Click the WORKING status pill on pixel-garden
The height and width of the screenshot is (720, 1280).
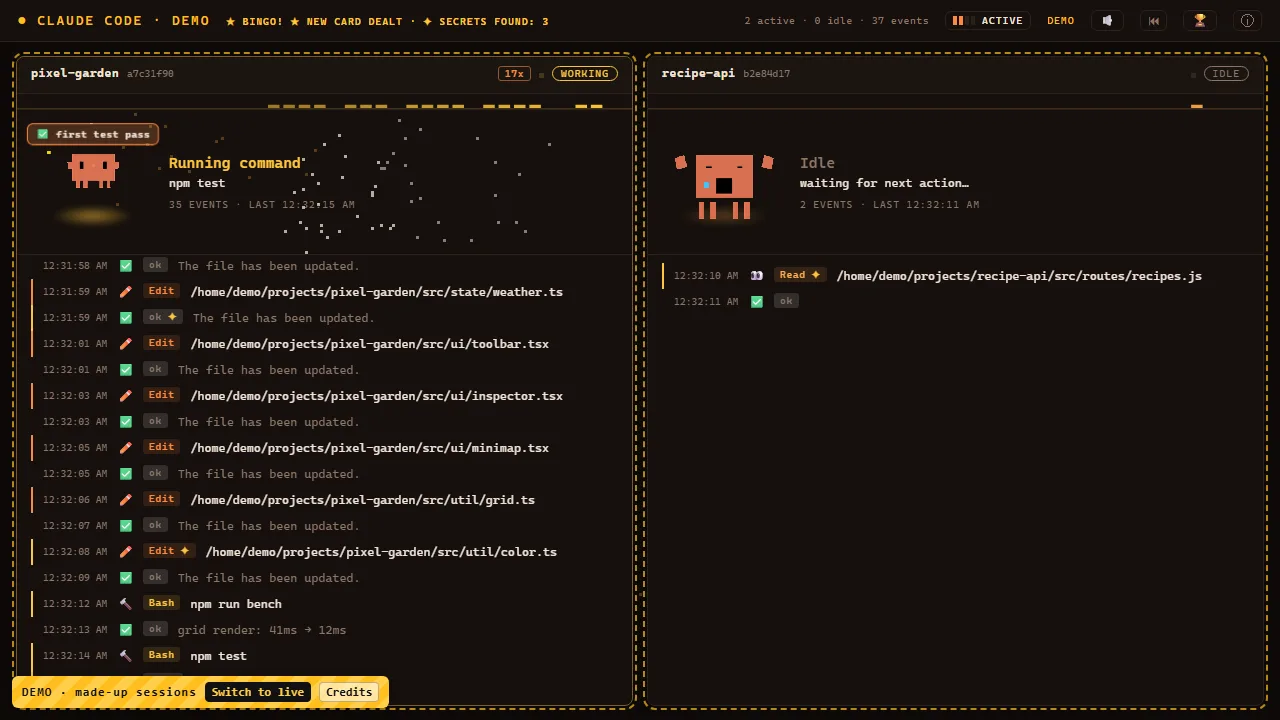point(584,74)
